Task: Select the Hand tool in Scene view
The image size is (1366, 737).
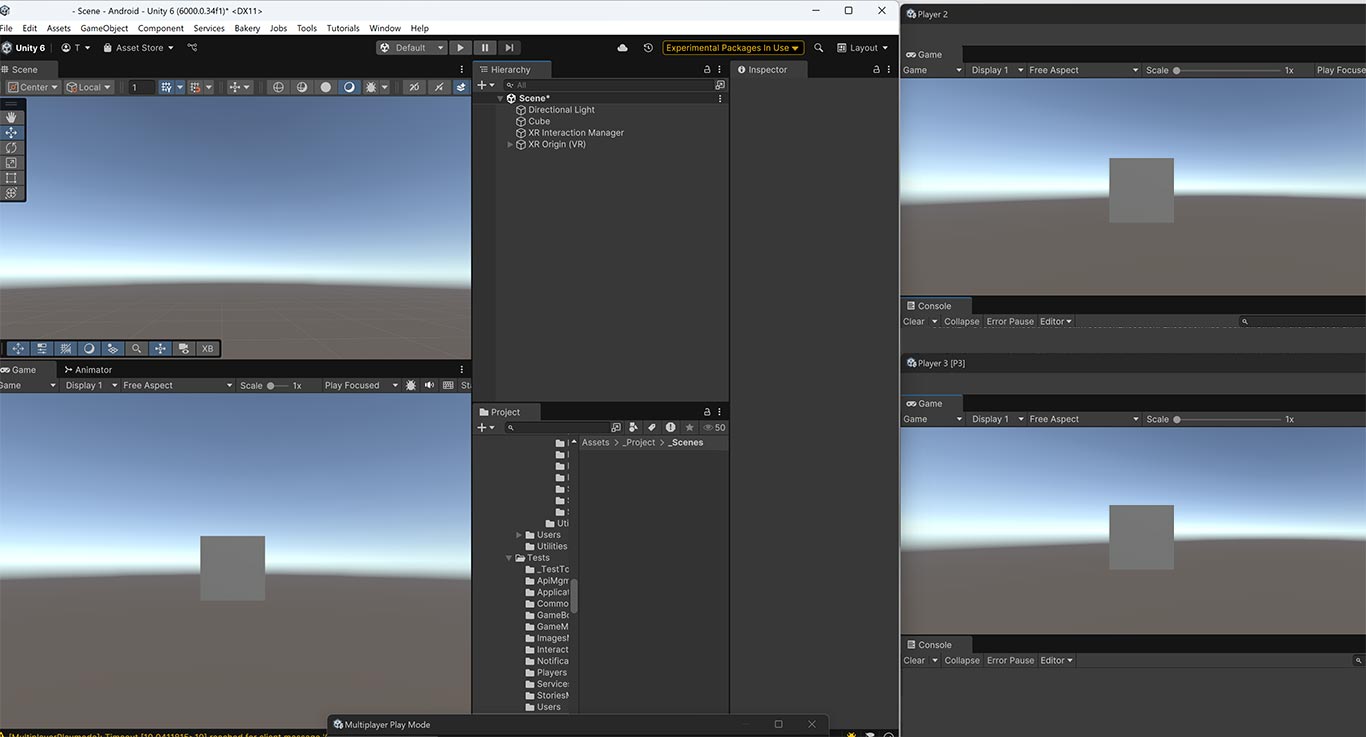Action: click(x=12, y=117)
